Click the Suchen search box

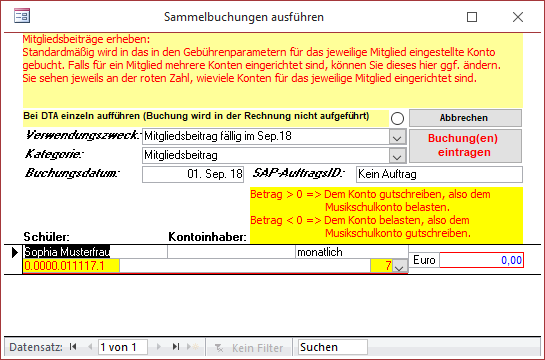pyautogui.click(x=333, y=347)
